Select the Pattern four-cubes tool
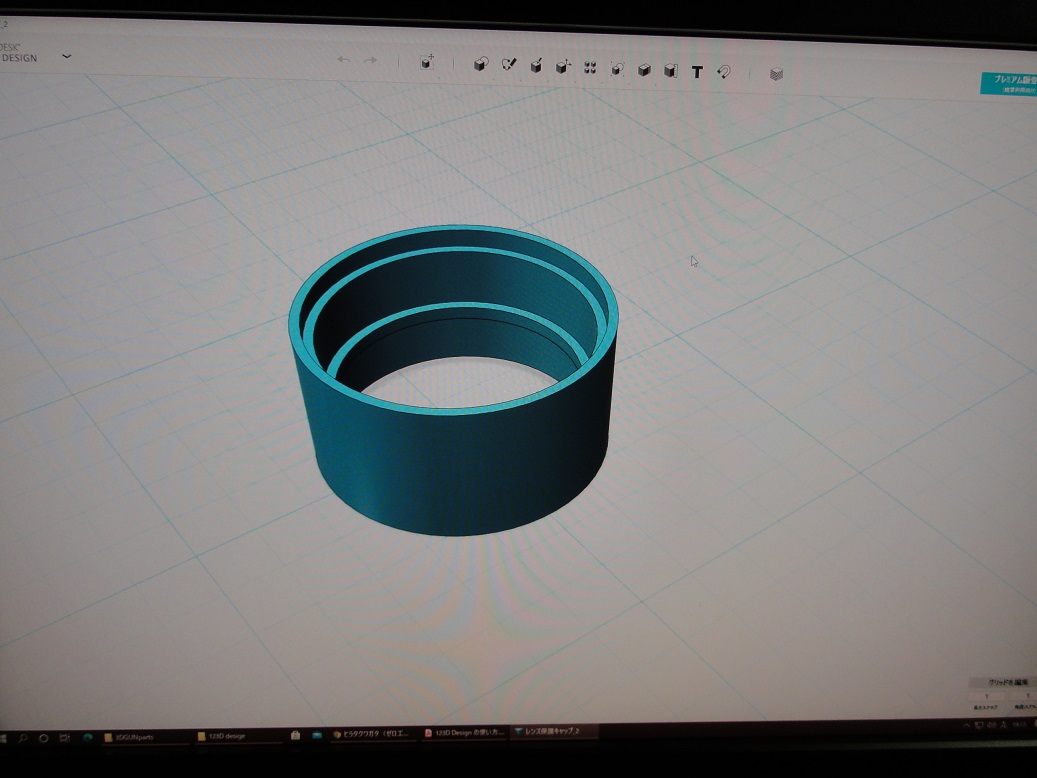 click(x=590, y=67)
